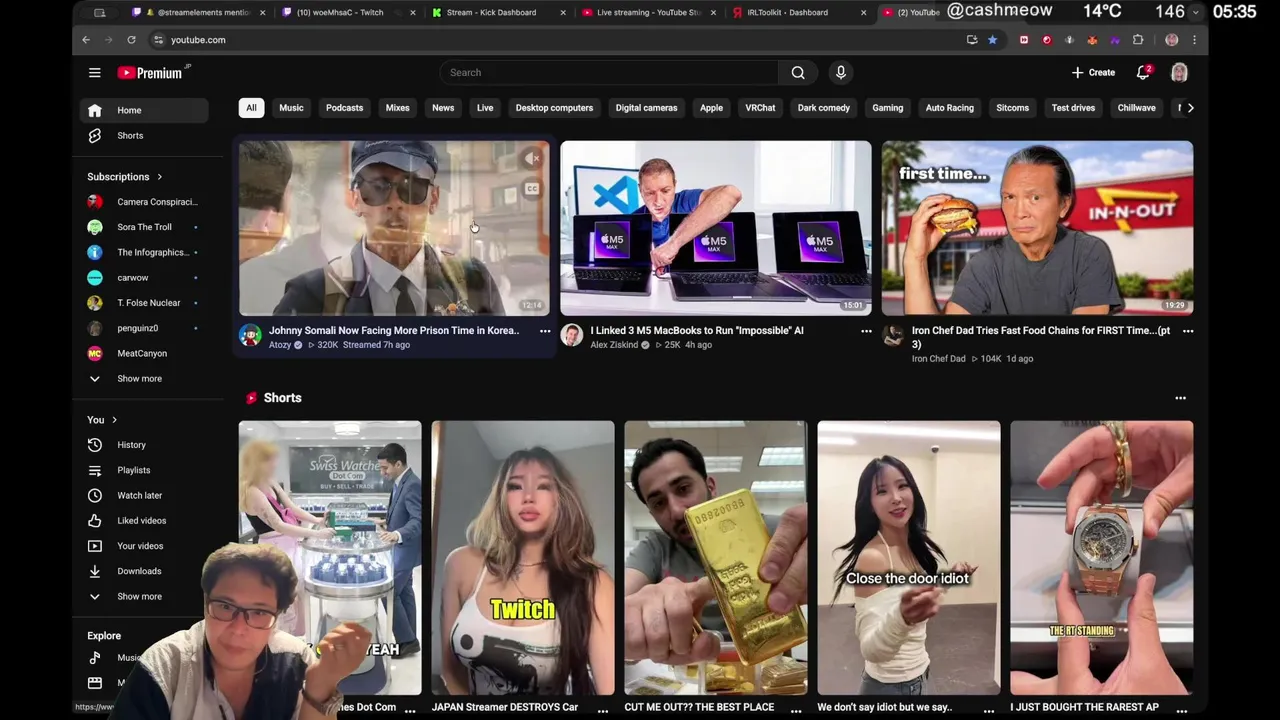The height and width of the screenshot is (720, 1280).
Task: Start voice search with the microphone
Action: 841,72
